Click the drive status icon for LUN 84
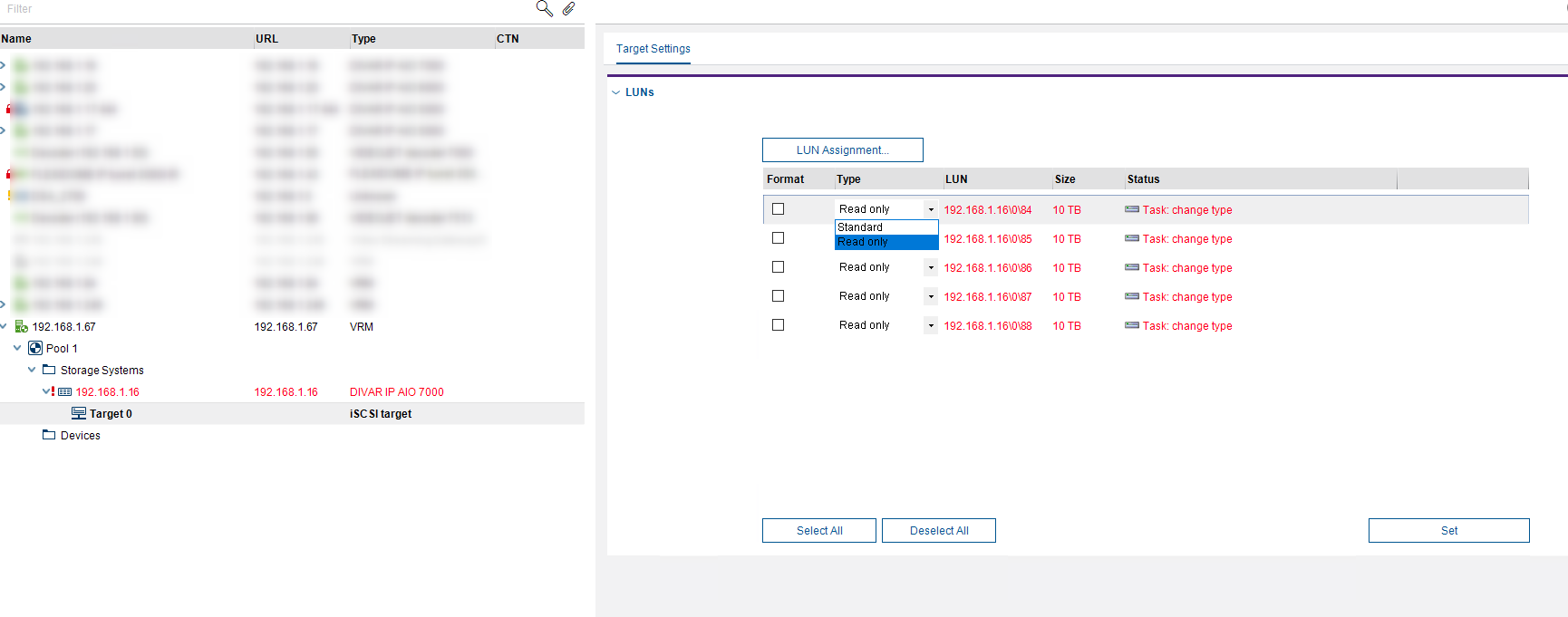The height and width of the screenshot is (617, 1568). [x=1131, y=209]
